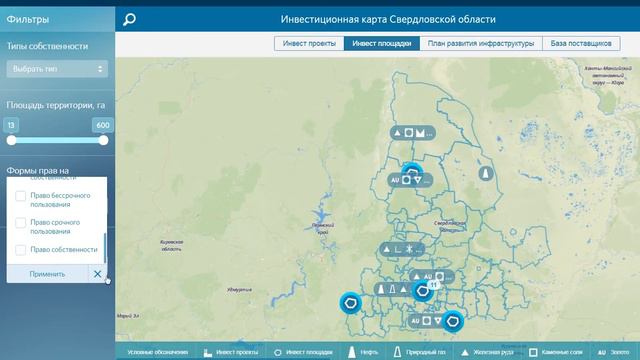Open resource badge with snowflake symbol
640x360 pixels.
tap(402, 249)
